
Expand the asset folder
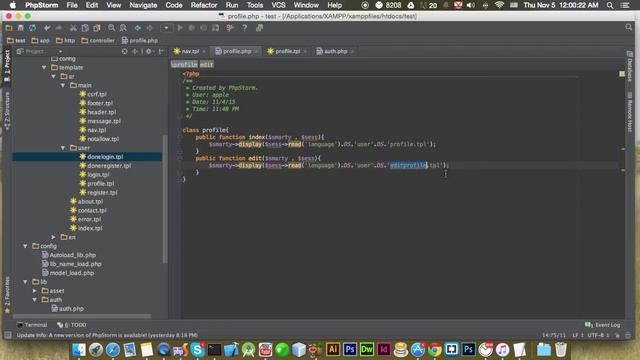pyautogui.click(x=35, y=291)
